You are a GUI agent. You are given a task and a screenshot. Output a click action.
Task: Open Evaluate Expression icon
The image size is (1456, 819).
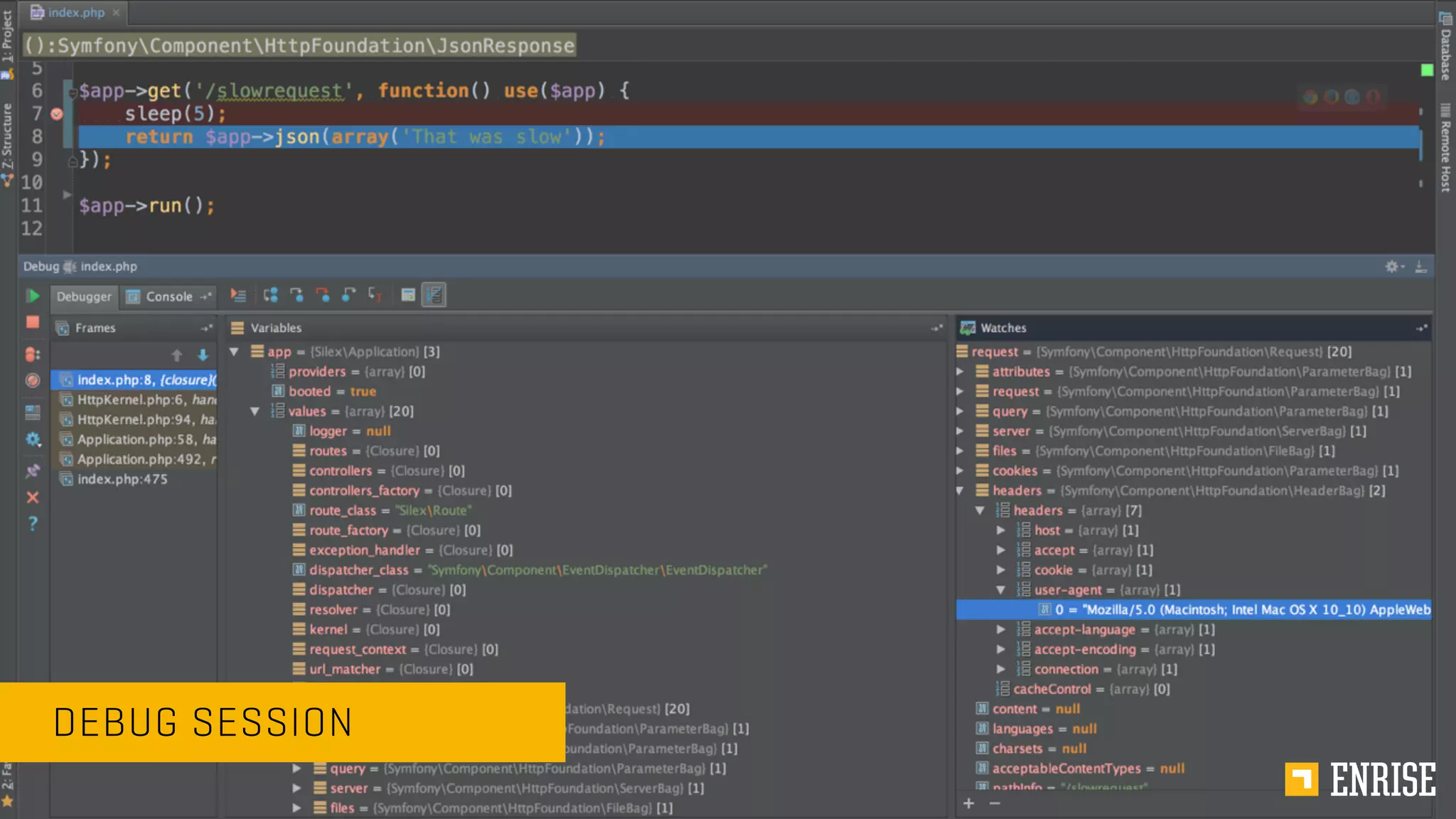tap(408, 295)
